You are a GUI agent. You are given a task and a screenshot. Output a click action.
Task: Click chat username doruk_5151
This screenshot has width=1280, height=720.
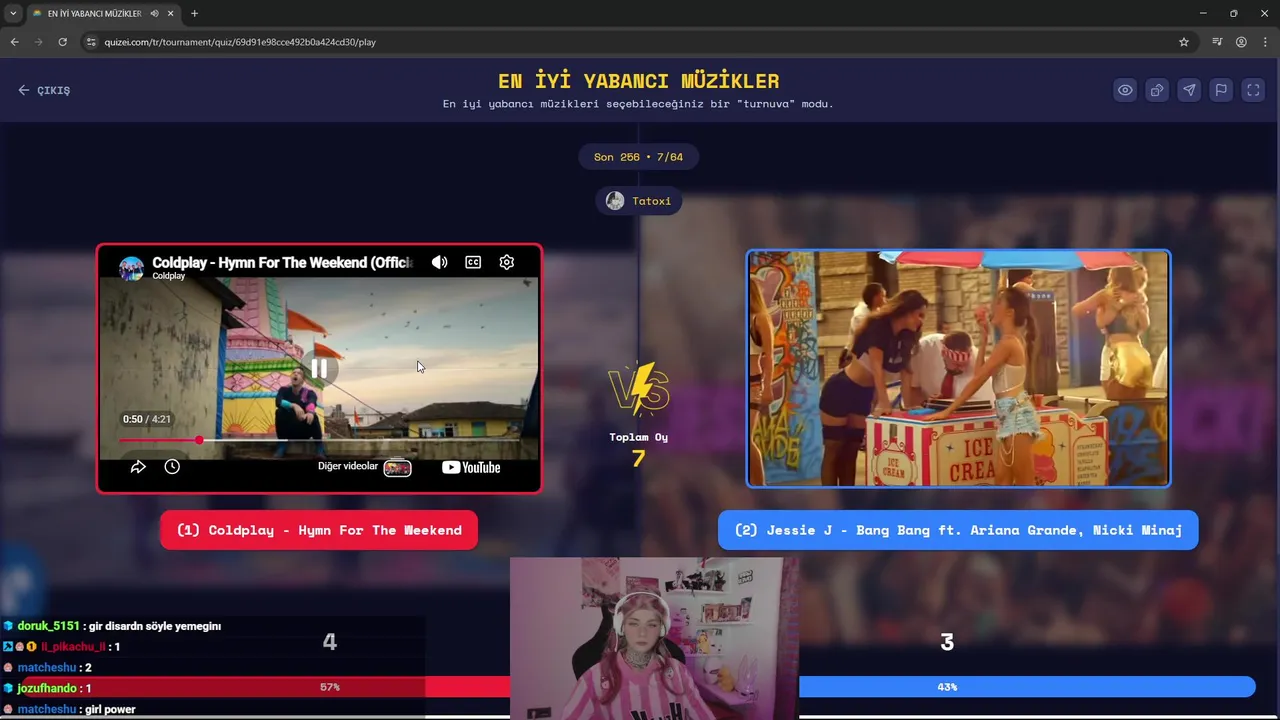(48, 626)
